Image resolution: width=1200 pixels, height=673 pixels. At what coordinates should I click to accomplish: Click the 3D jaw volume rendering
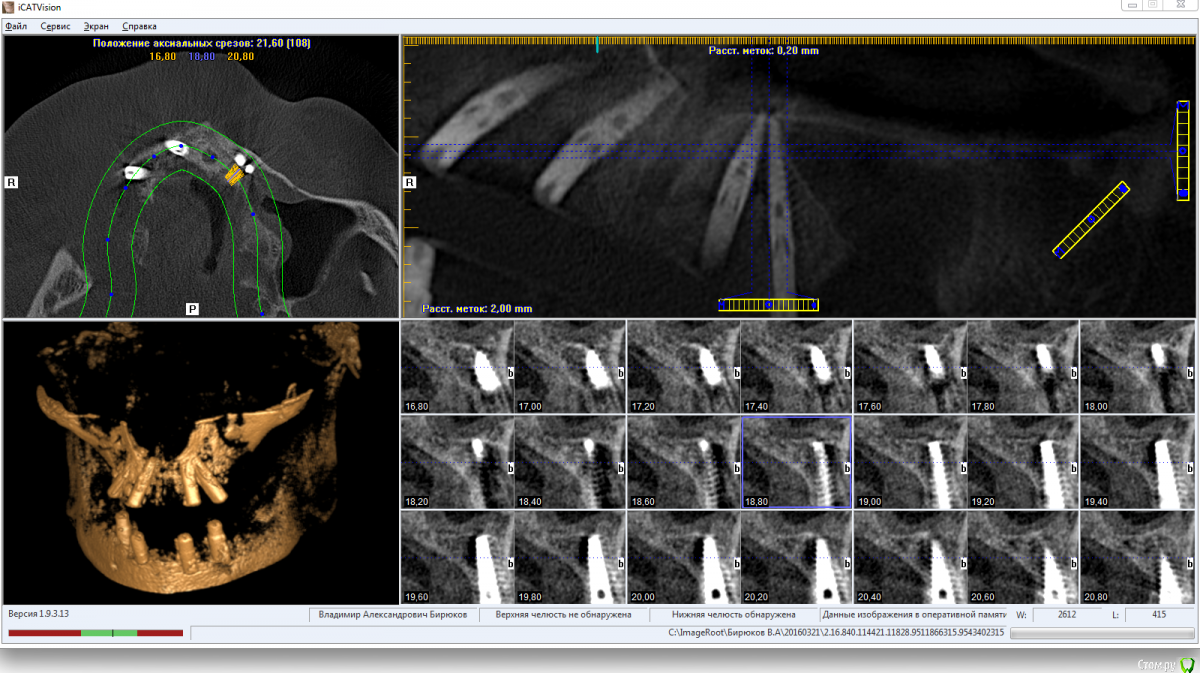click(x=200, y=460)
